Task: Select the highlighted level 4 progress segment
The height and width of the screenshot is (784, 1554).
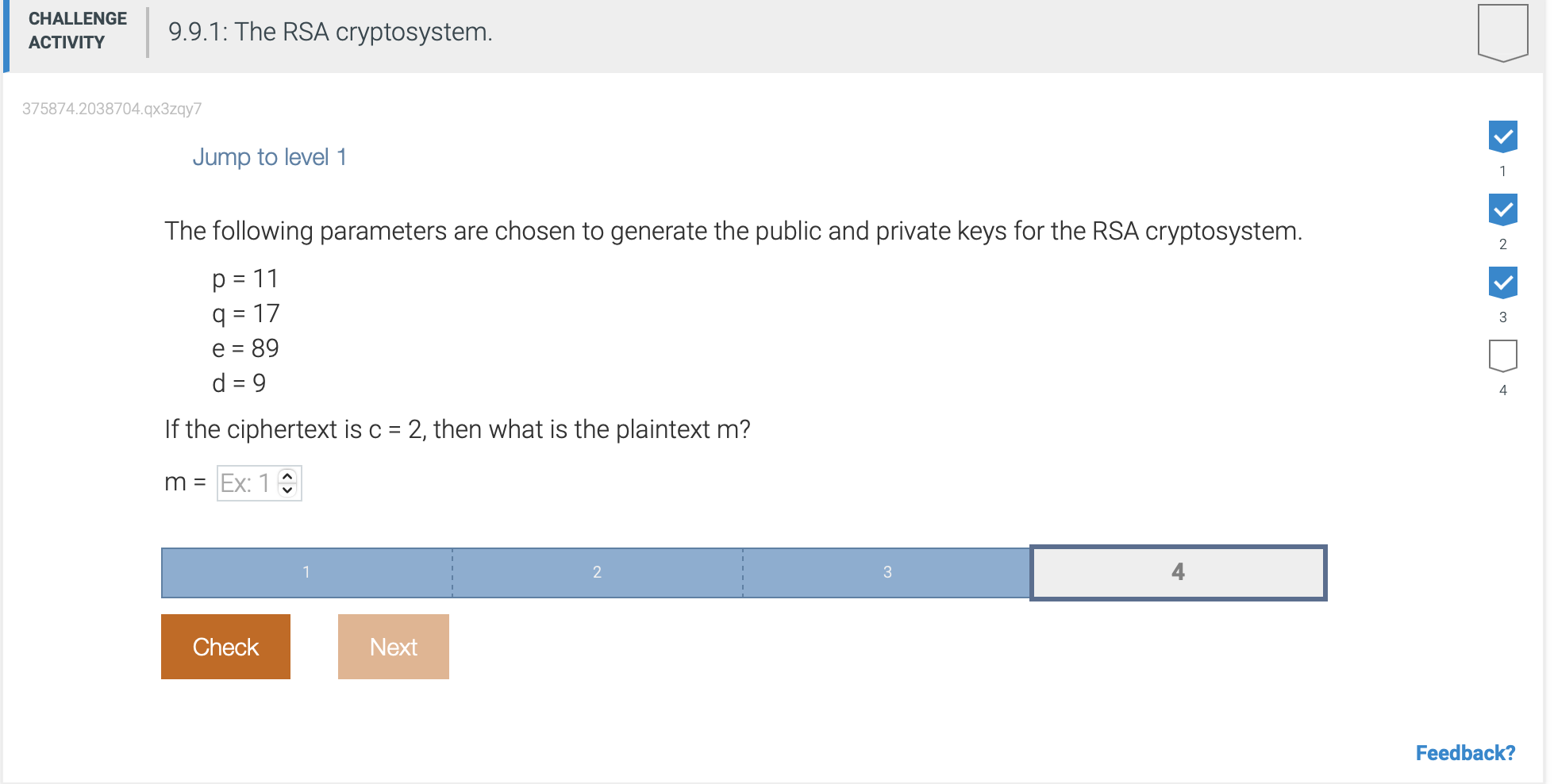Action: [x=1178, y=572]
